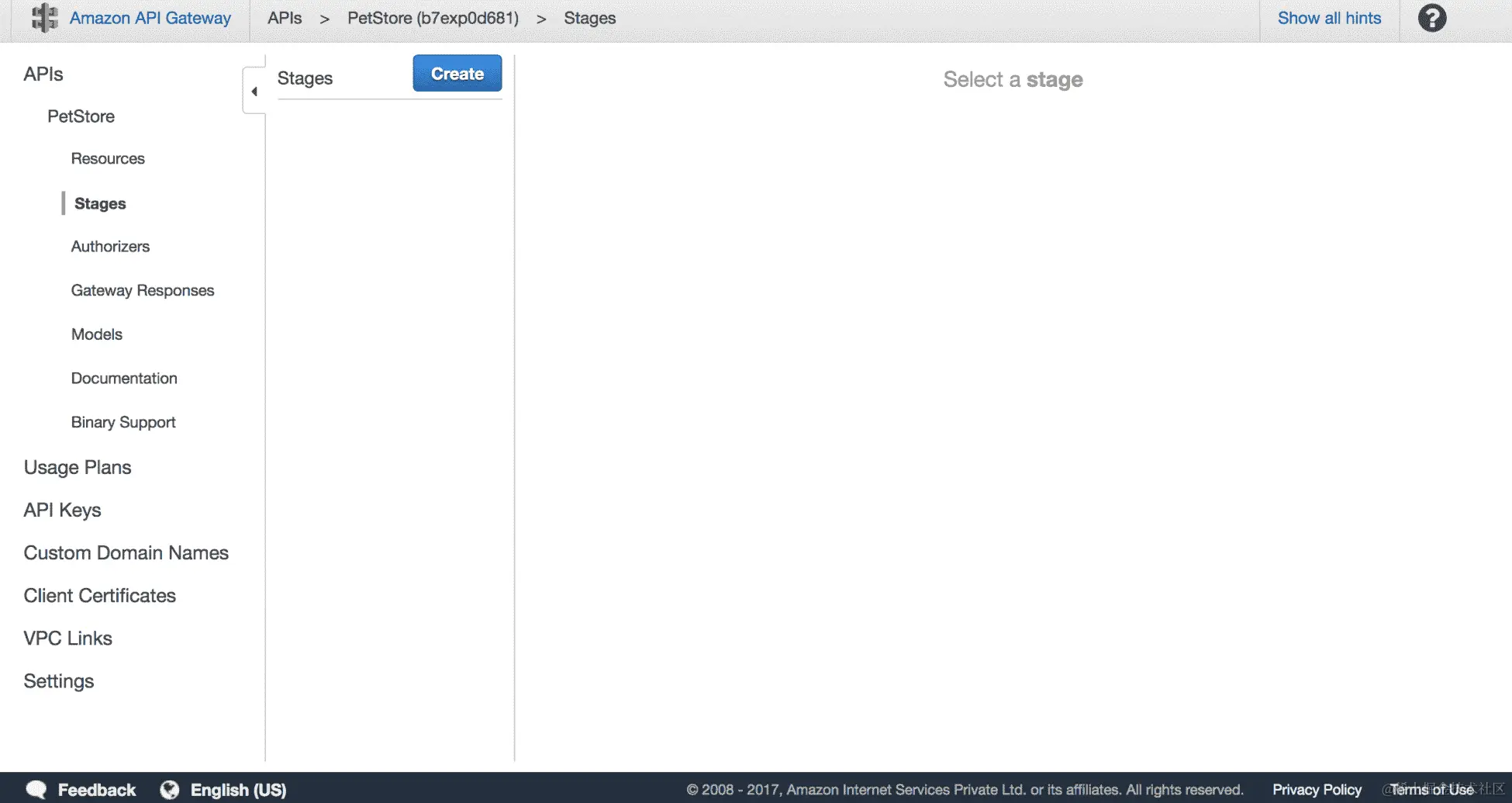Click the Feedback speech bubble icon
The image size is (1512, 803).
(36, 790)
